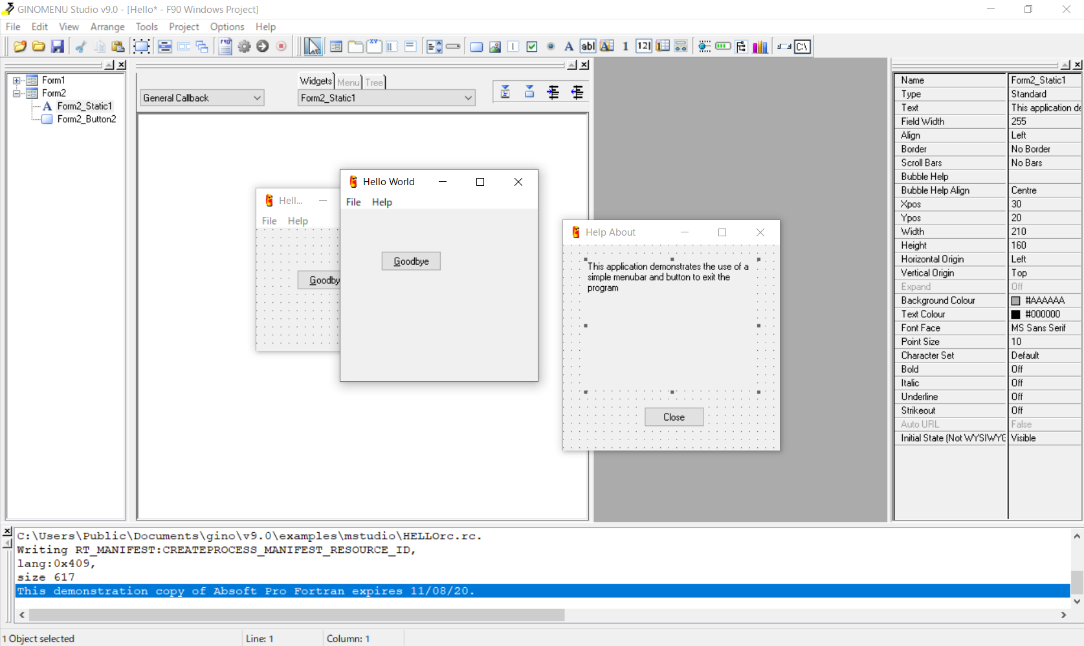
Task: Select Form2_Static1 in the tree
Action: pos(84,106)
